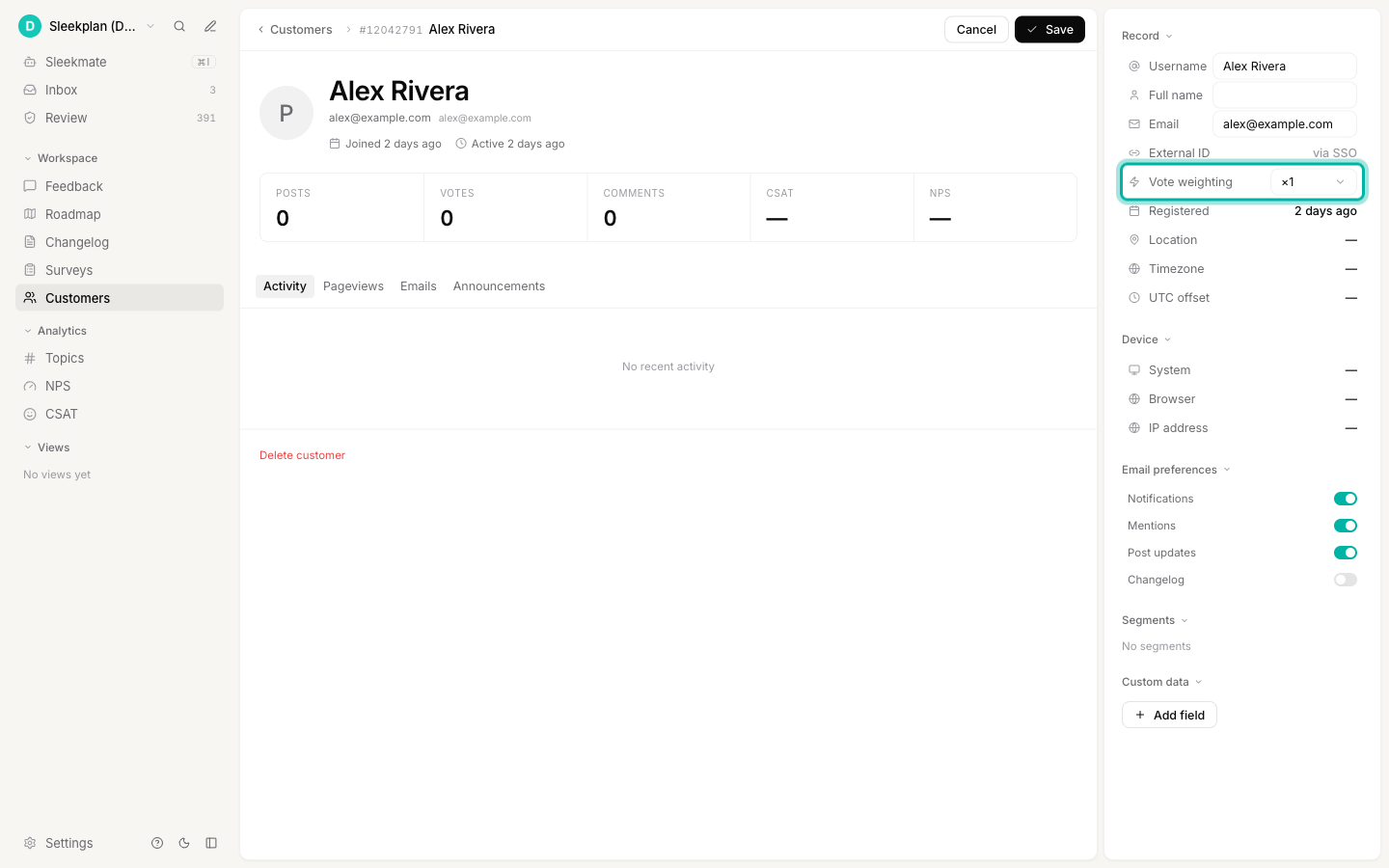1389x868 pixels.
Task: Click the NPS gauge icon
Action: tap(30, 386)
